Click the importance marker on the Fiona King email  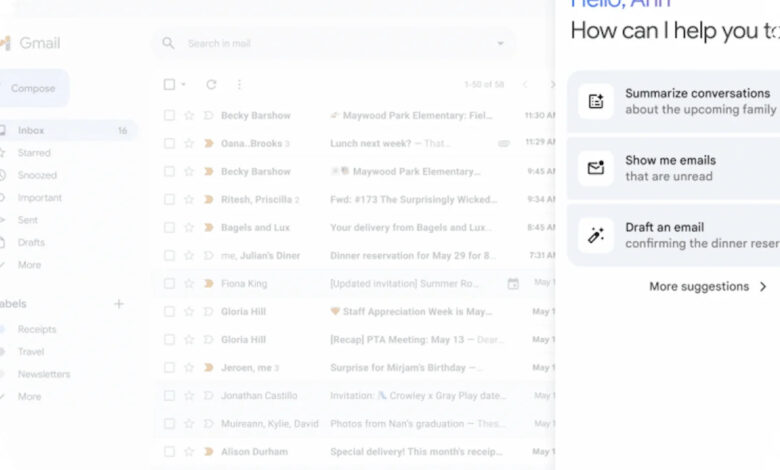[x=209, y=283]
